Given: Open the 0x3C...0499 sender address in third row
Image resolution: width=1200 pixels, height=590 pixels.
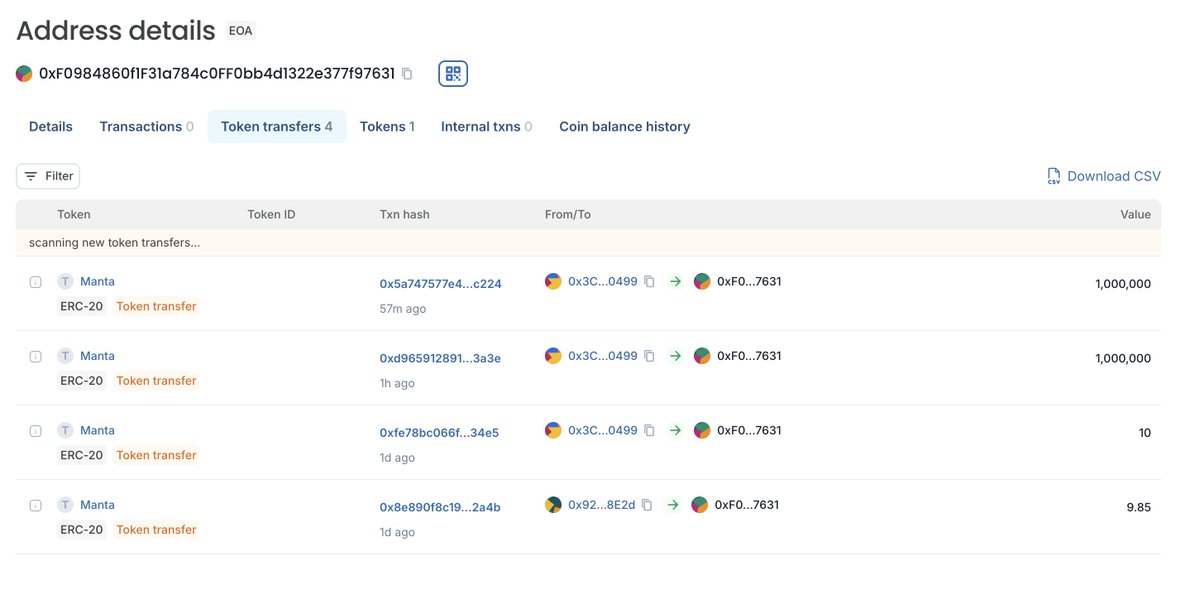Looking at the screenshot, I should 602,431.
